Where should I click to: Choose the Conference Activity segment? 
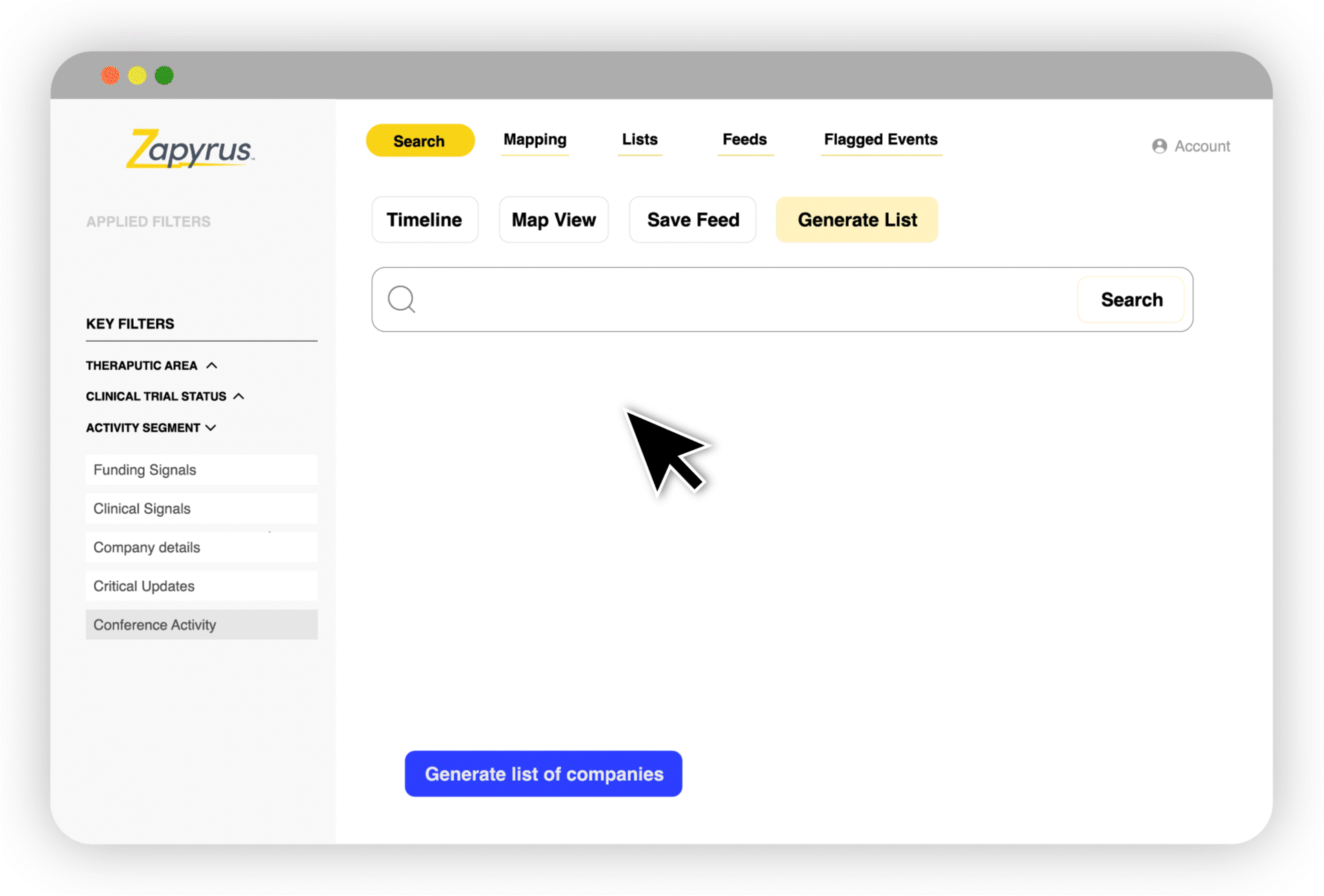pyautogui.click(x=201, y=625)
